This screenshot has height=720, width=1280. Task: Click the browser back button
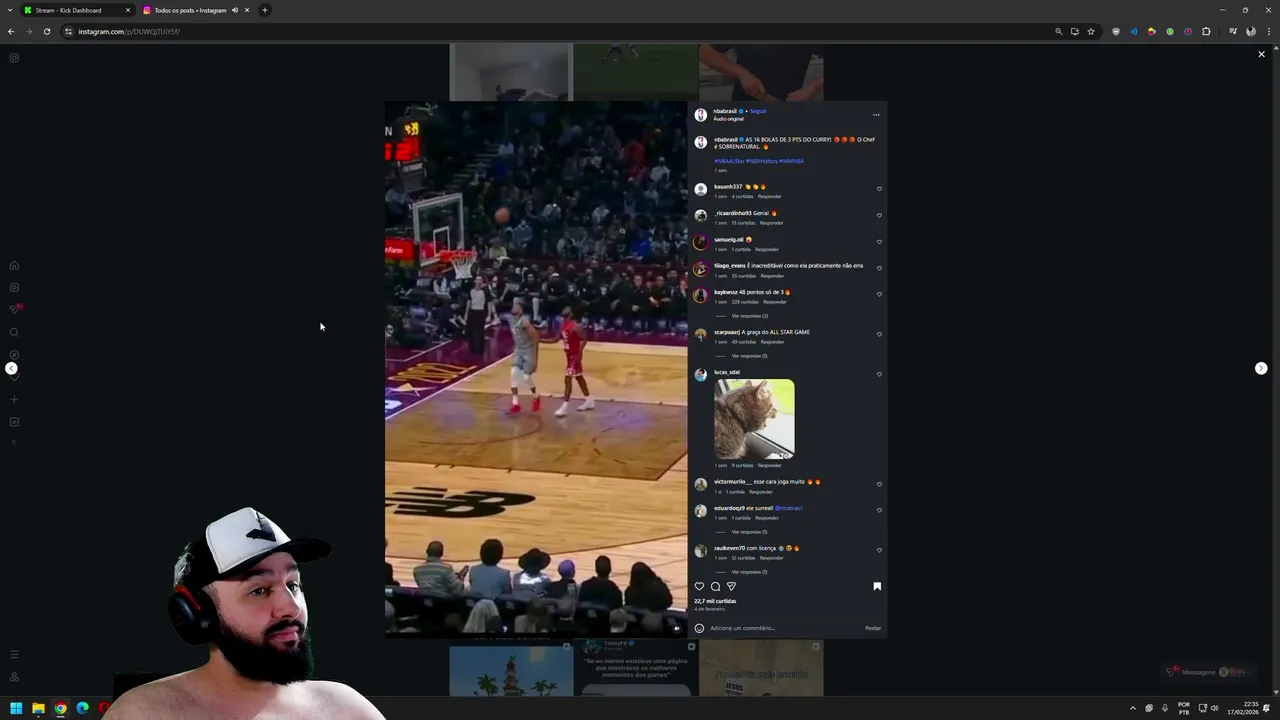(11, 31)
